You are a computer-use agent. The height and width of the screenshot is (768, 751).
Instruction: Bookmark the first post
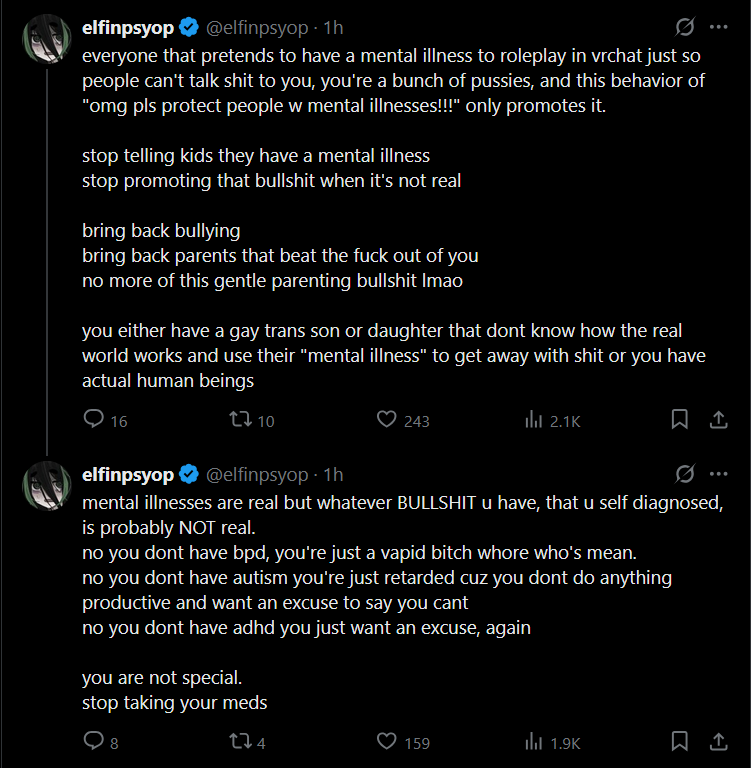[679, 420]
